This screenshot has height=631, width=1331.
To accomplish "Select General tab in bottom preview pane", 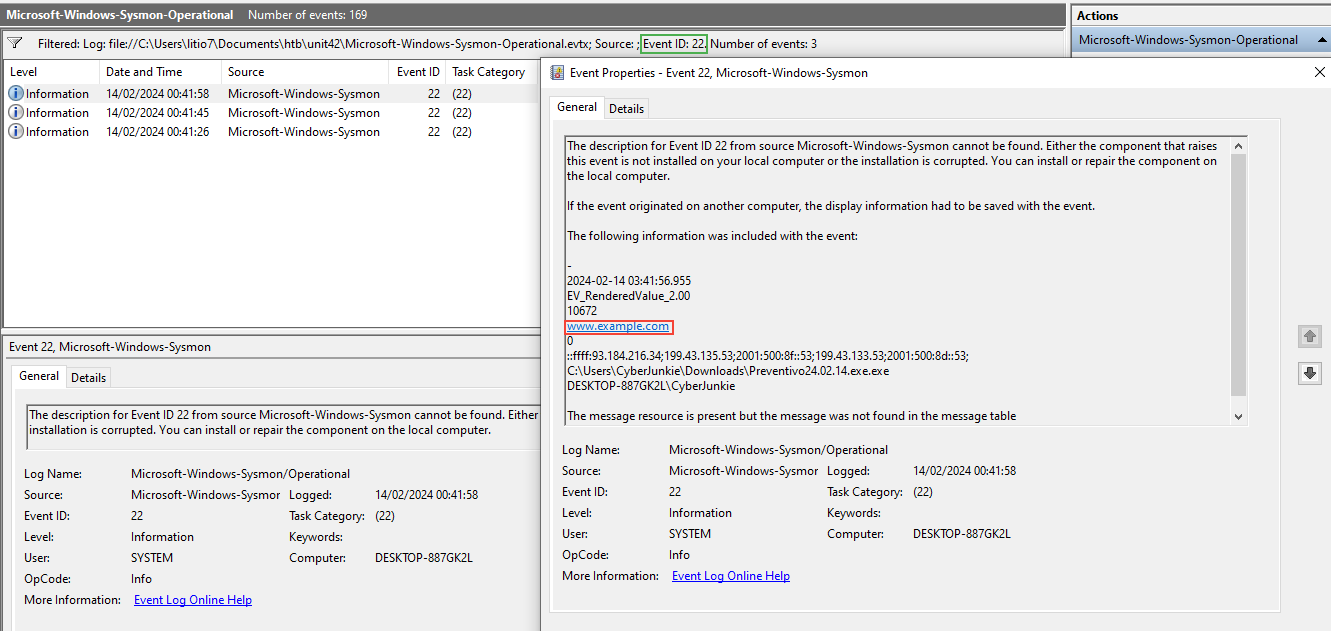I will [x=39, y=376].
